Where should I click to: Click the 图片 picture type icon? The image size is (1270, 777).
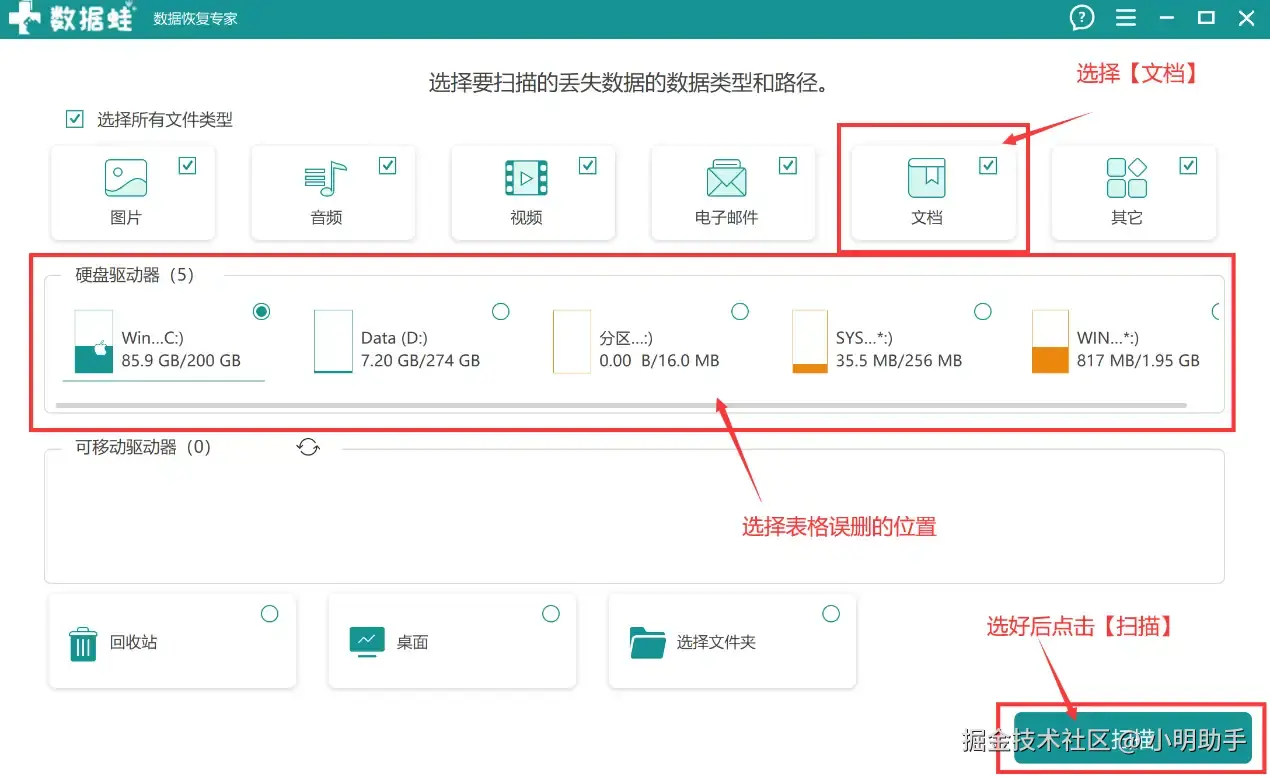(x=126, y=178)
